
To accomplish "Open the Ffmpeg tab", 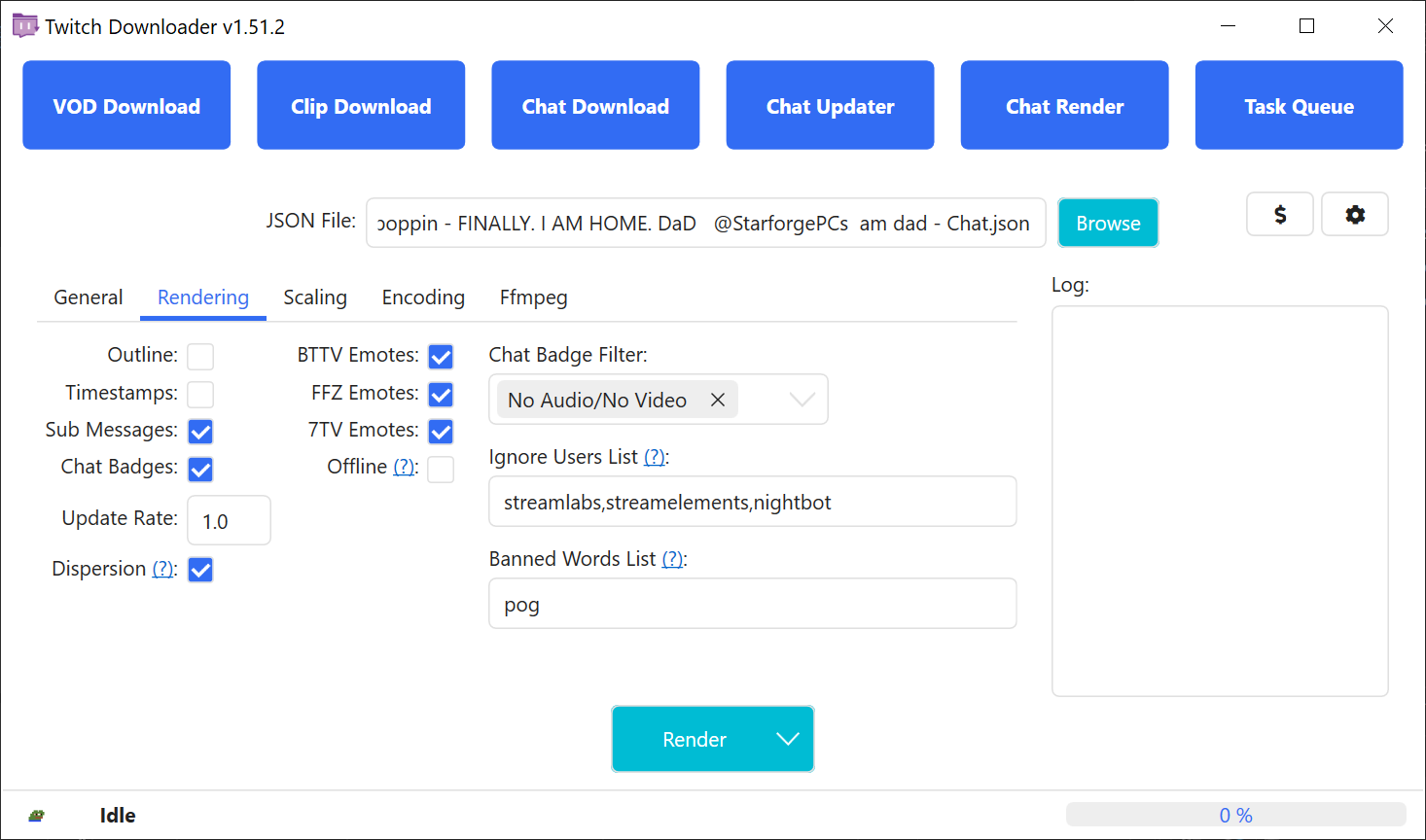I will click(534, 297).
